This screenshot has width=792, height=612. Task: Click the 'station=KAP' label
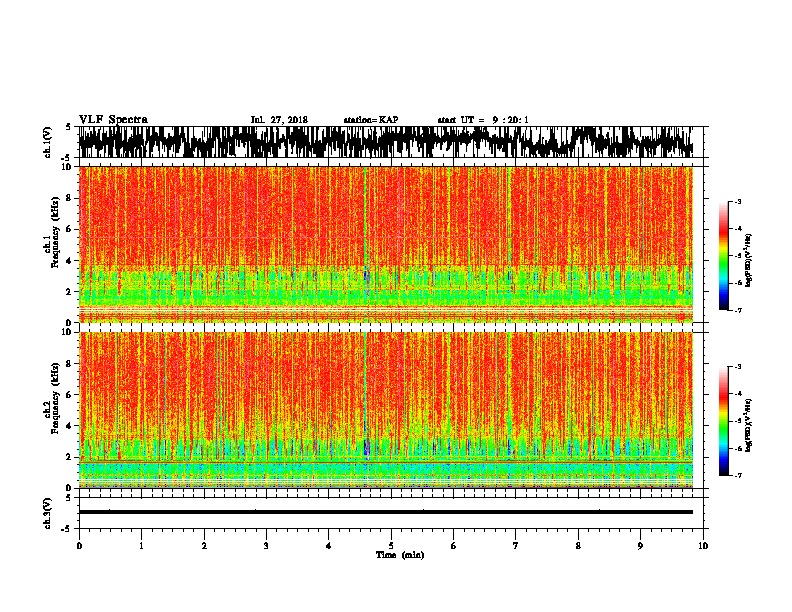tap(371, 120)
